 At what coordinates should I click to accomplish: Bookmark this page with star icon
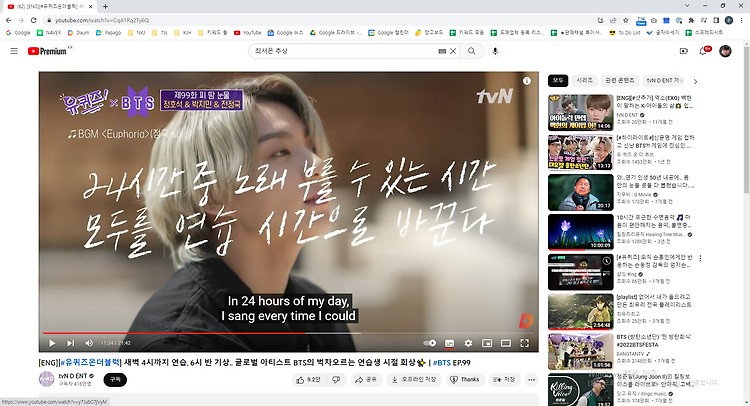[x=626, y=21]
